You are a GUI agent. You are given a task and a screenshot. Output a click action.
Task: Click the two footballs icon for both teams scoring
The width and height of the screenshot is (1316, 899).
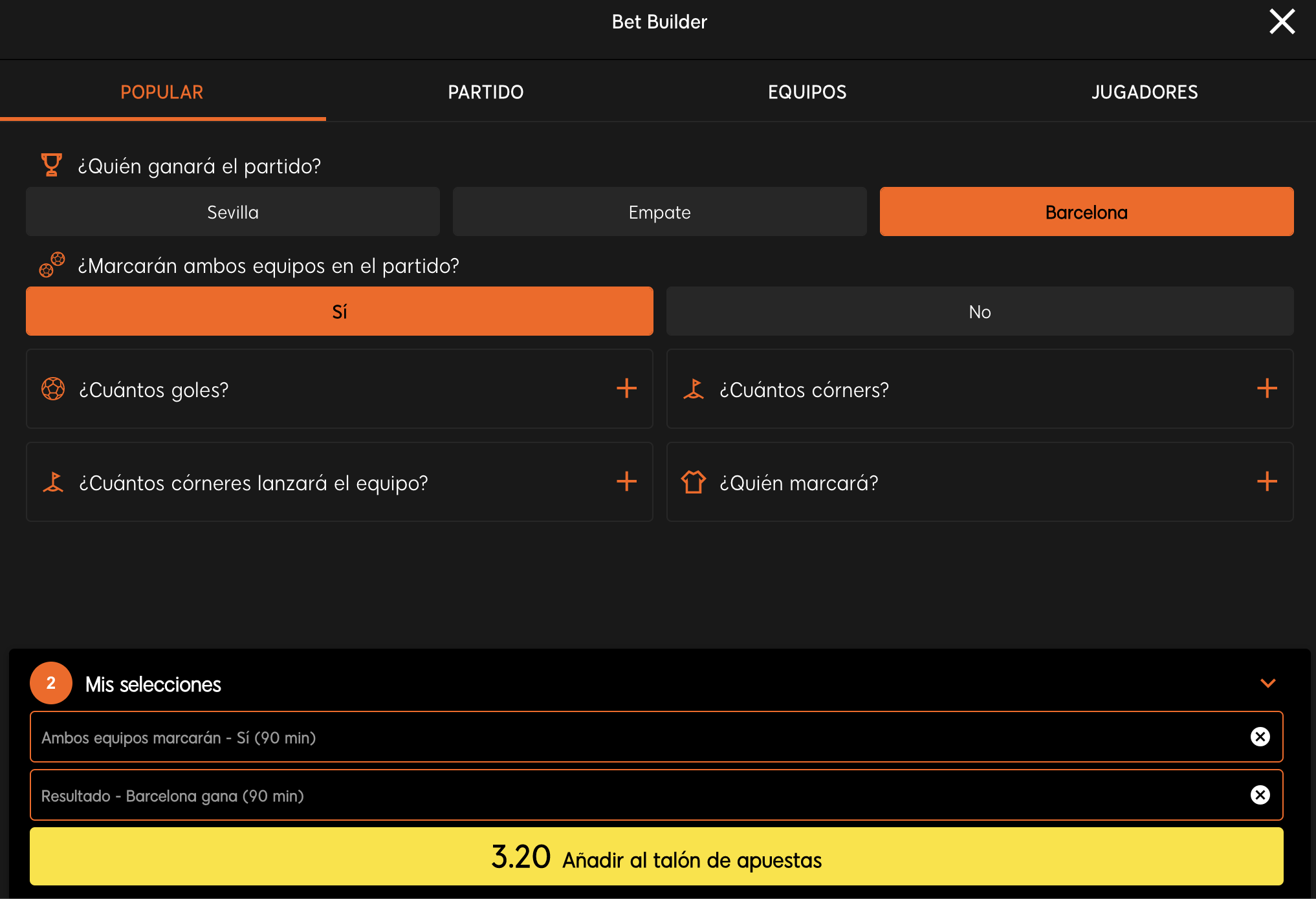click(x=52, y=265)
